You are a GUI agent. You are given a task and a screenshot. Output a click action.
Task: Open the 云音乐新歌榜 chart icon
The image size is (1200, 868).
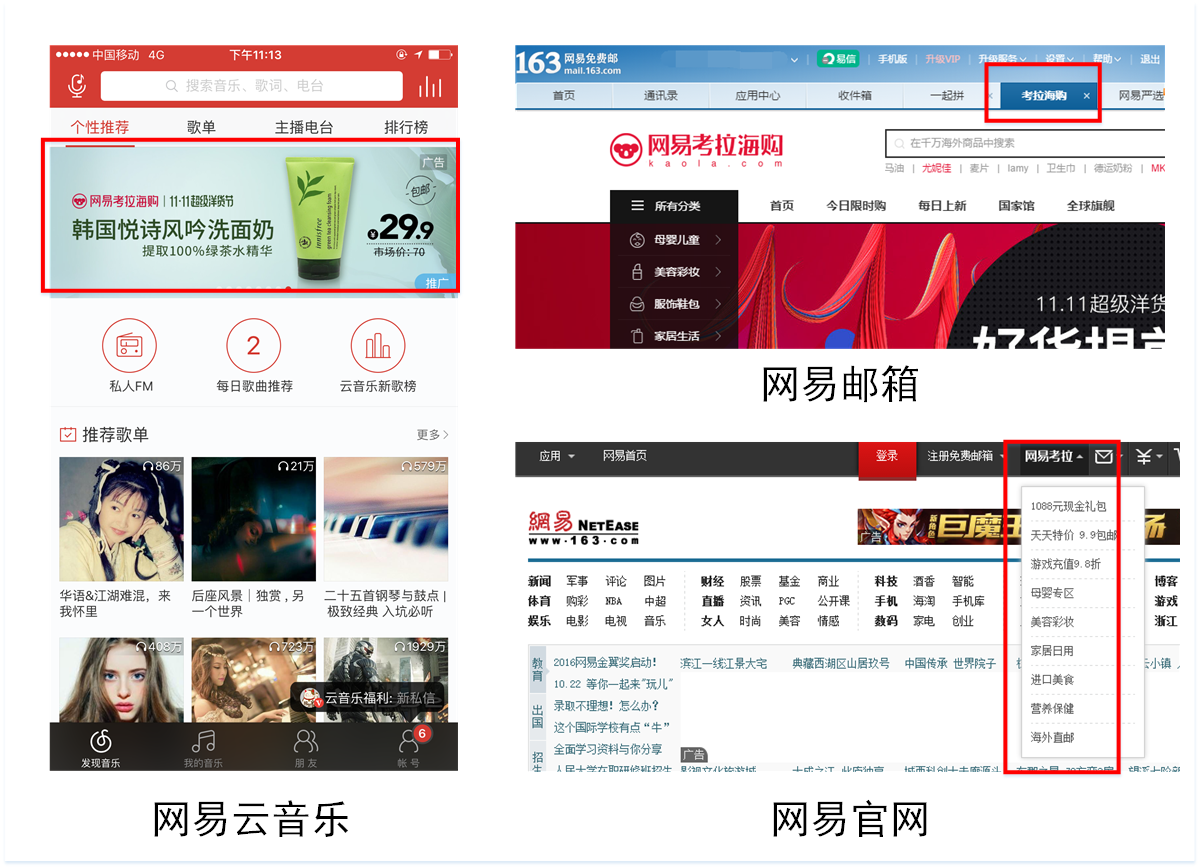(x=378, y=346)
